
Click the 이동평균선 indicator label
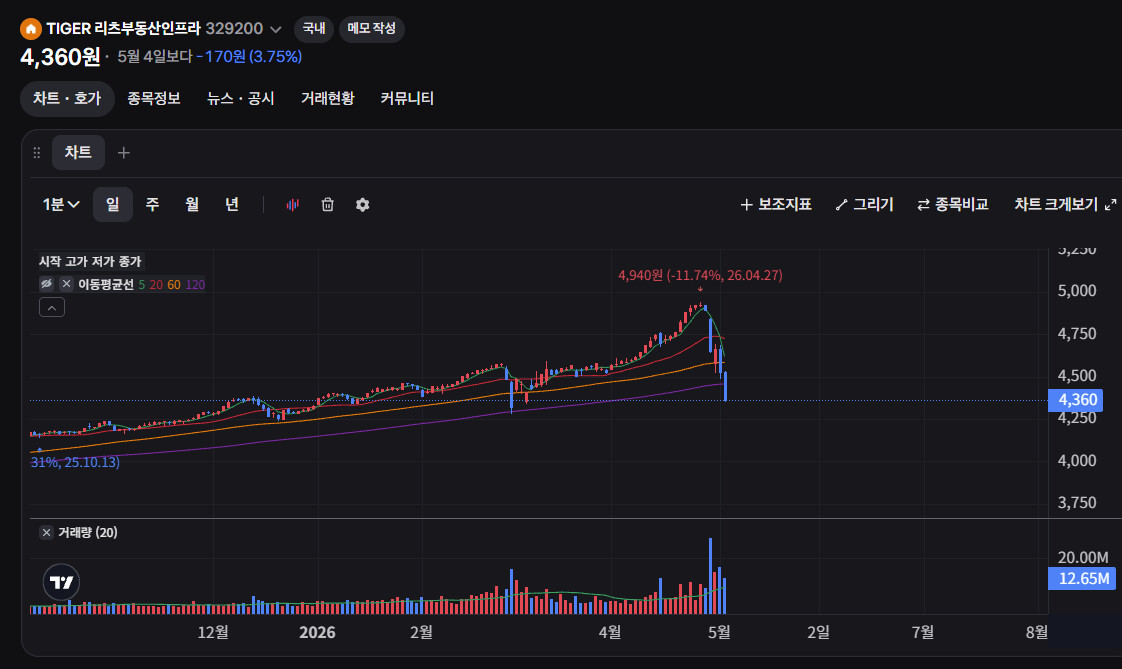tap(106, 284)
